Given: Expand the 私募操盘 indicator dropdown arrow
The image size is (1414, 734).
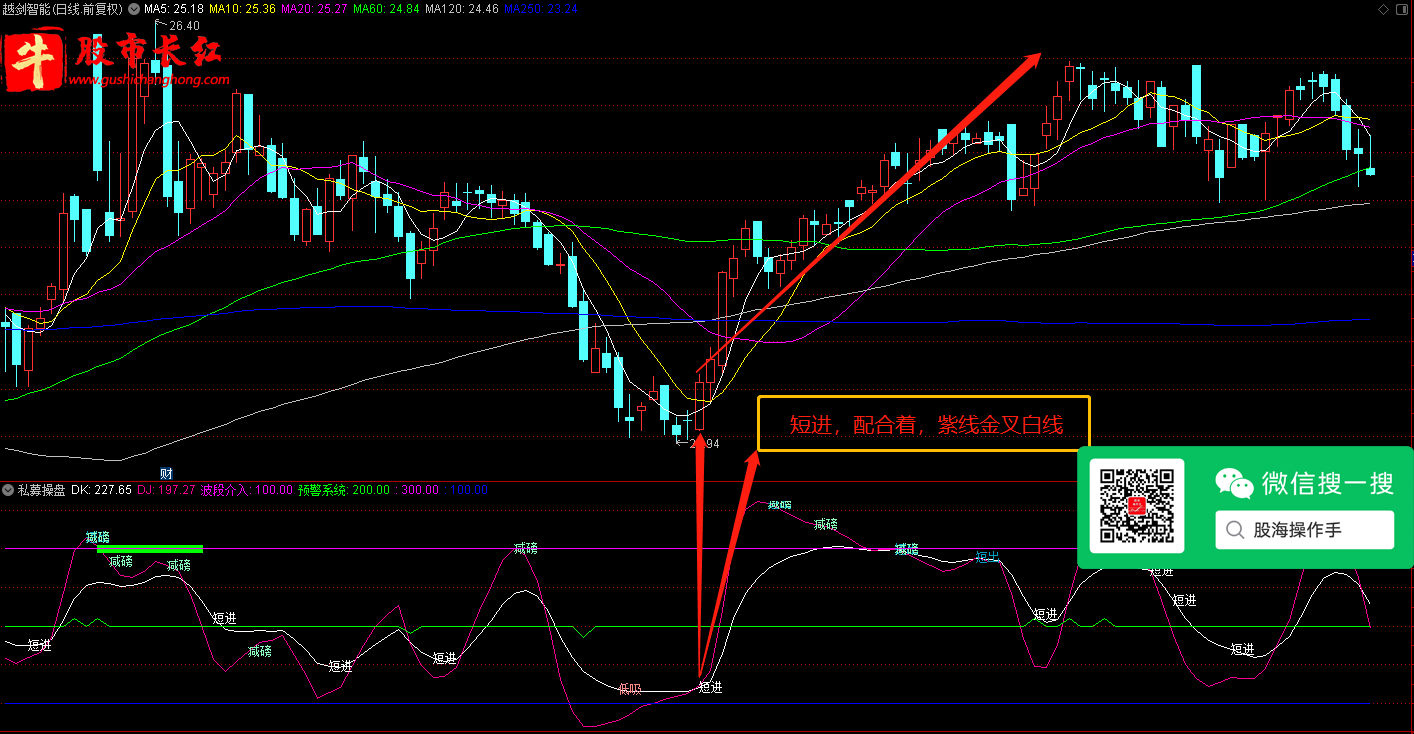Looking at the screenshot, I should point(9,490).
